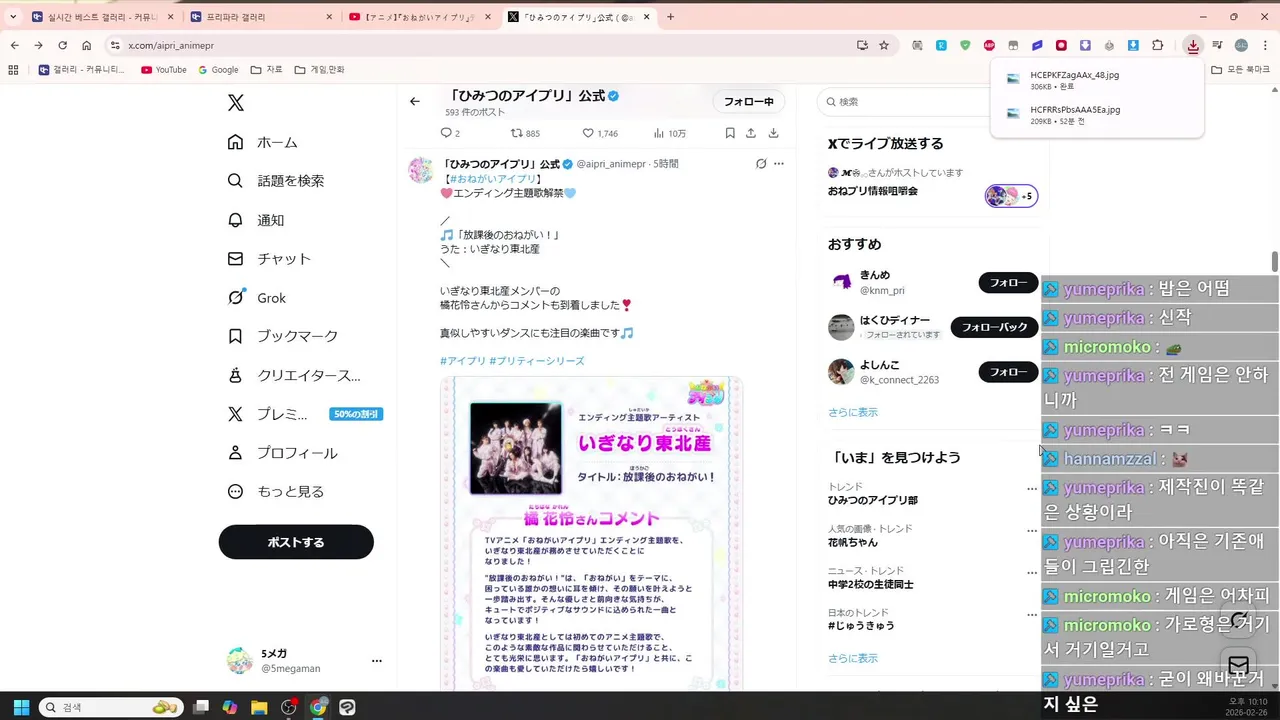
Task: Open Grok from the sidebar
Action: pos(256,298)
